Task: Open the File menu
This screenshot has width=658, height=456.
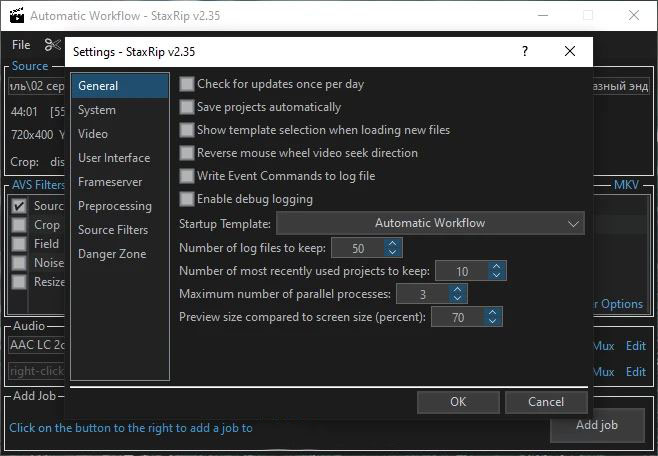Action: (21, 45)
